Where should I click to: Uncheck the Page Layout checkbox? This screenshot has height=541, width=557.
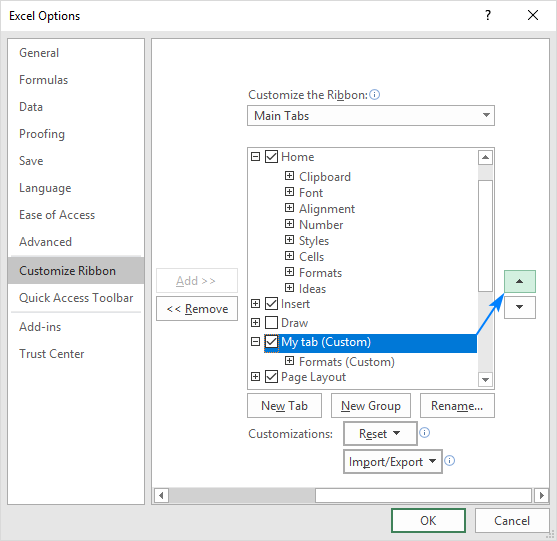click(271, 377)
